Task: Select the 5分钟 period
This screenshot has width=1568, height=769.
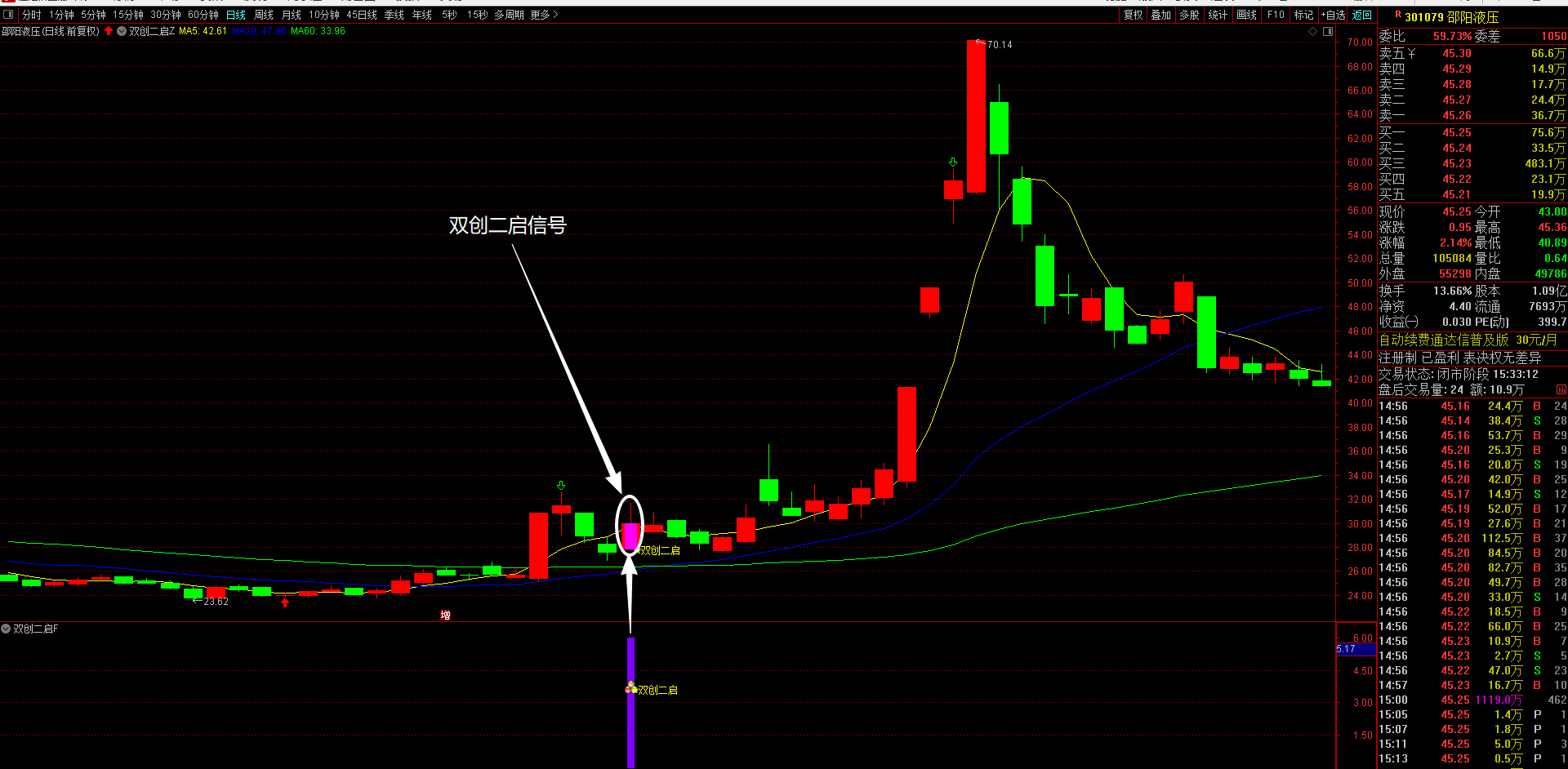Action: pos(93,15)
